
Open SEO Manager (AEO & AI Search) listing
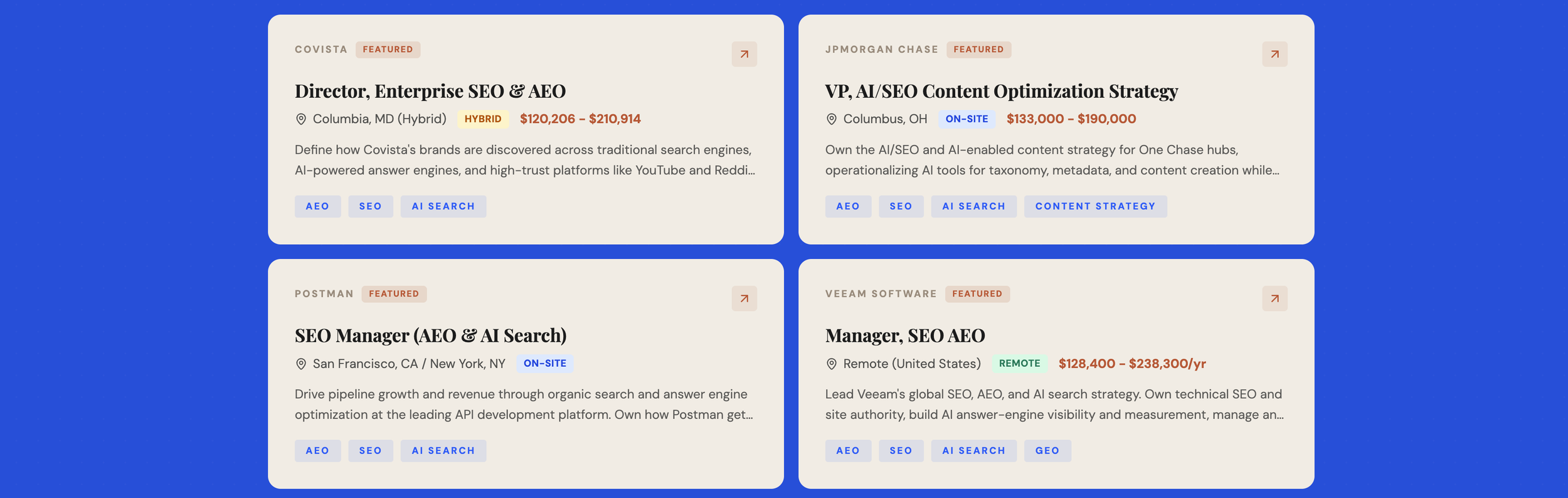click(431, 336)
